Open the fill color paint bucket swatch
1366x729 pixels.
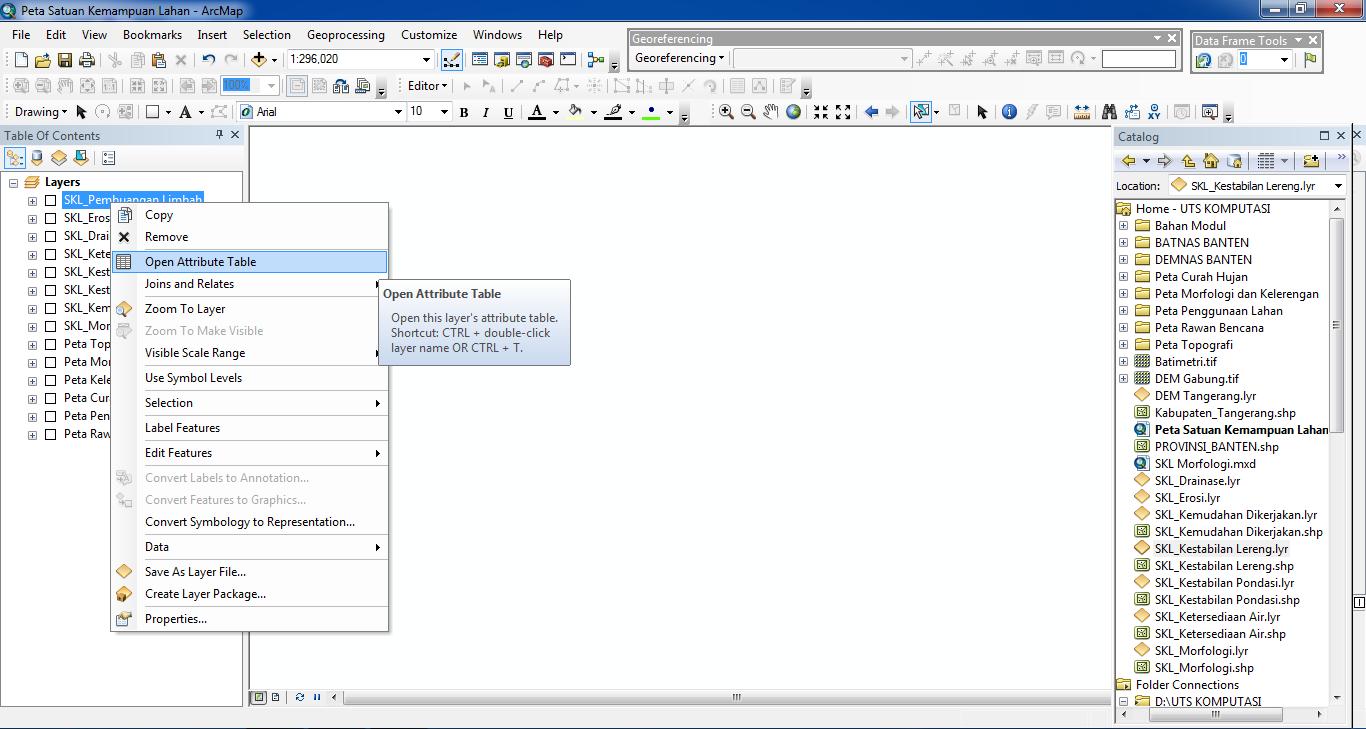coord(575,112)
